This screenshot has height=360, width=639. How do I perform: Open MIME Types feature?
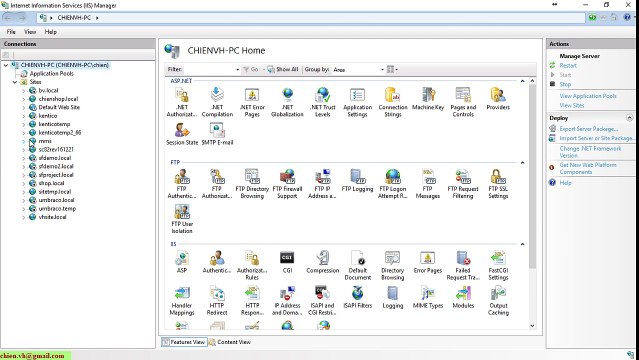tap(428, 297)
